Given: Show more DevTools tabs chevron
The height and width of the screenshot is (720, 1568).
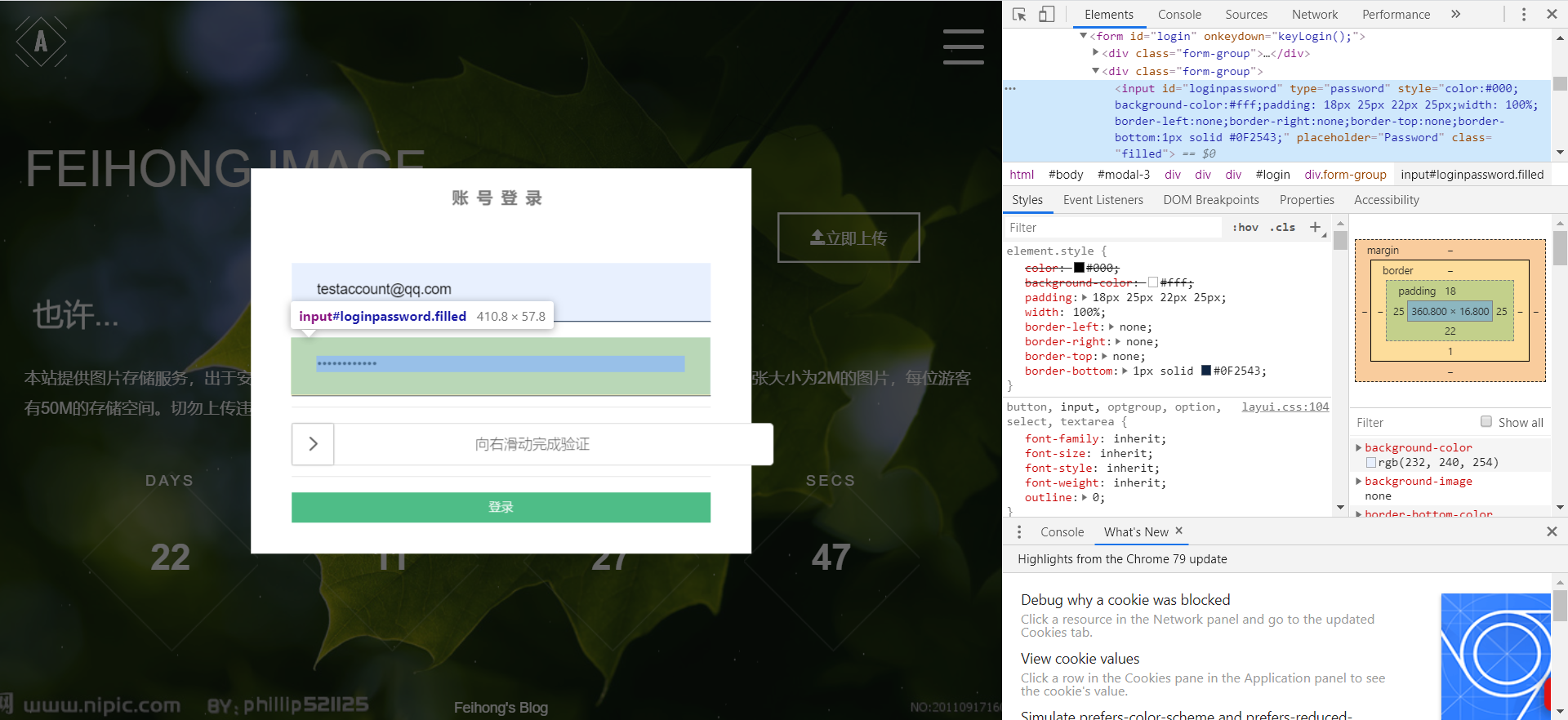Looking at the screenshot, I should click(x=1455, y=14).
